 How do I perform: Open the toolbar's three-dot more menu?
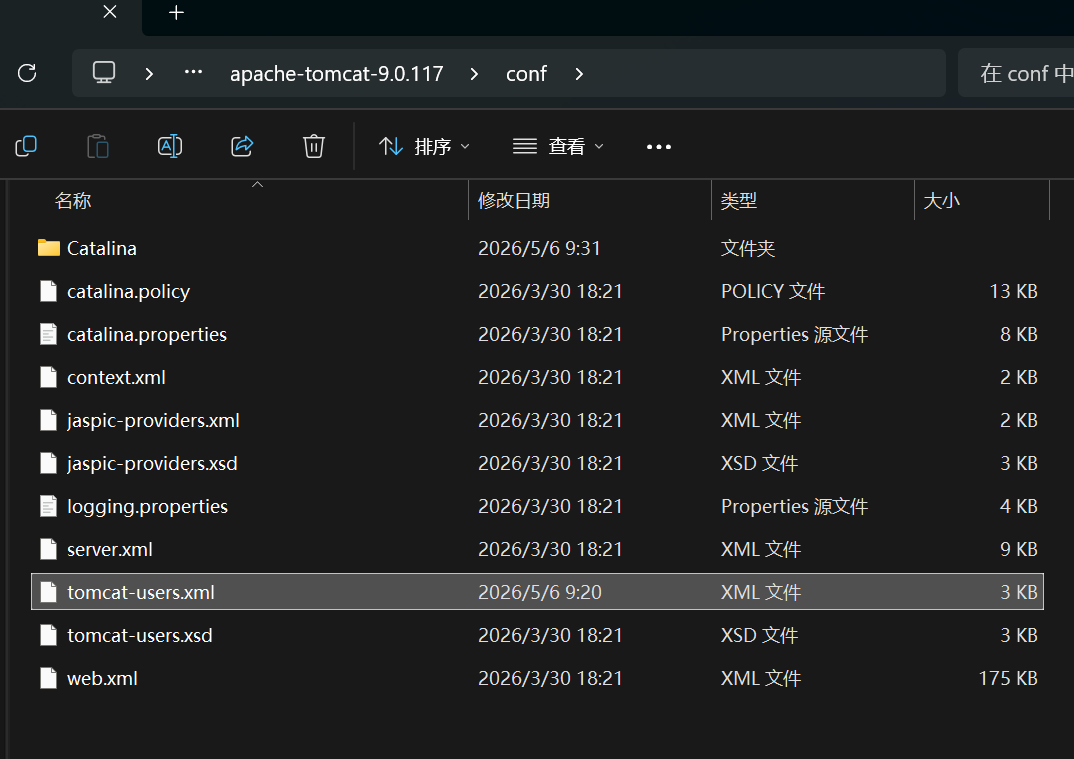659,147
